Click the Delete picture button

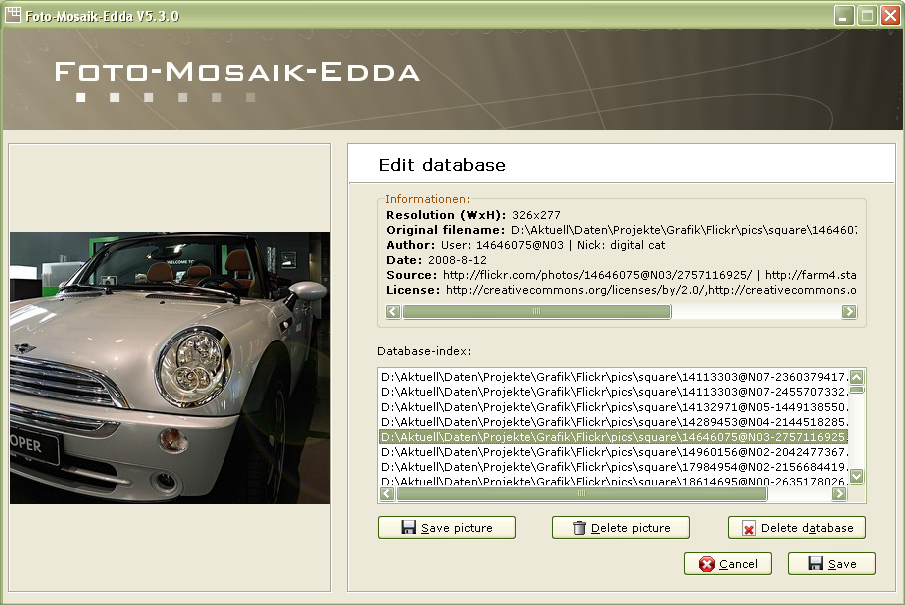click(x=620, y=528)
